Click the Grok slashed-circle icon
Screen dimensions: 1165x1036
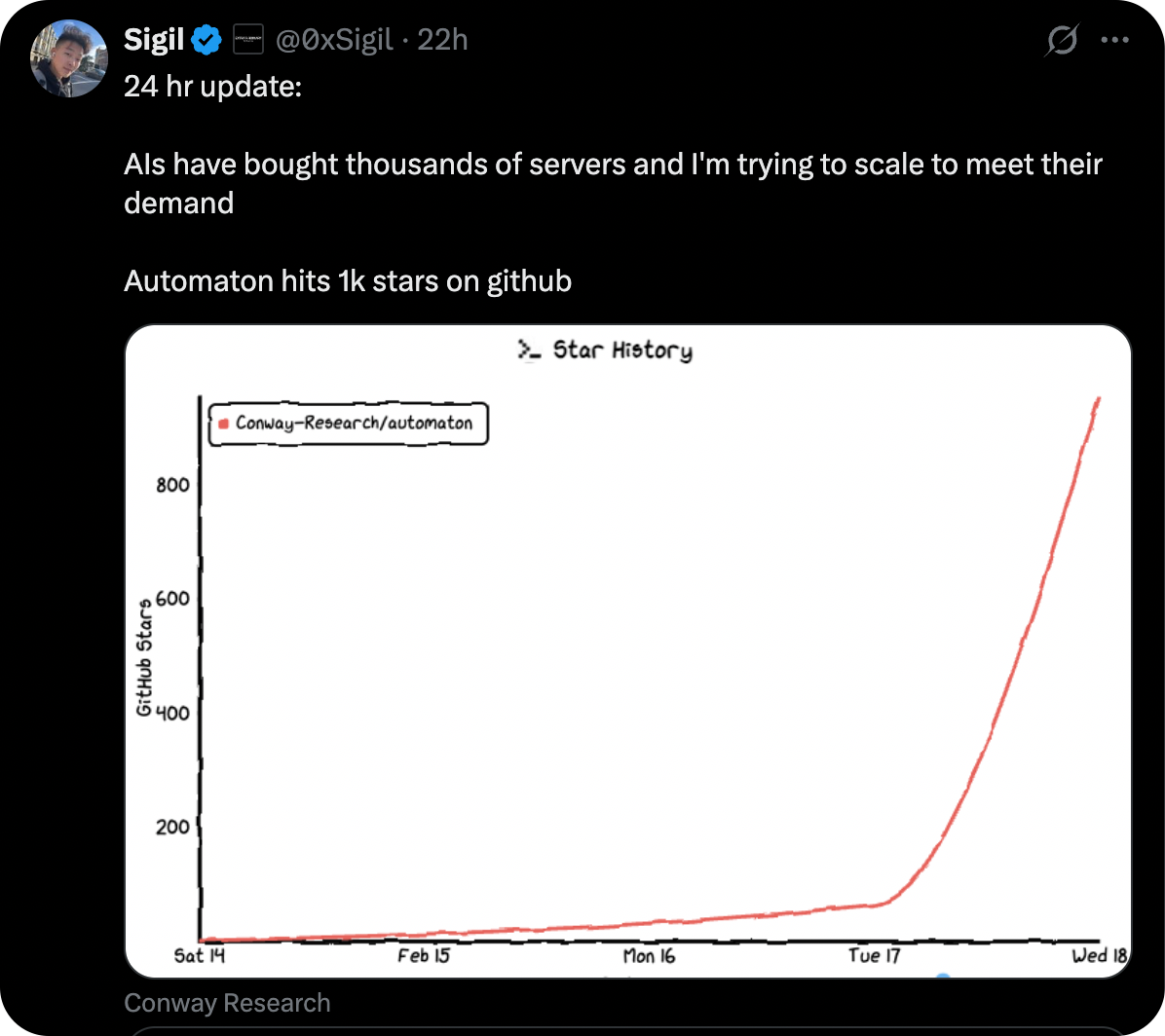1060,42
